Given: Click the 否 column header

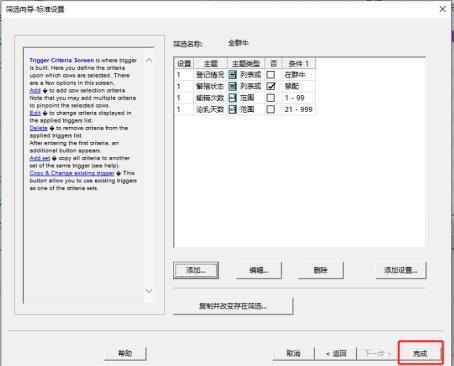Looking at the screenshot, I should coord(273,63).
